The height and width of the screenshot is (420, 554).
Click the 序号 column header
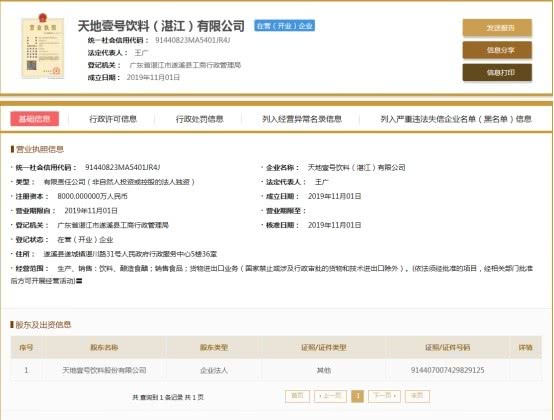coord(26,348)
